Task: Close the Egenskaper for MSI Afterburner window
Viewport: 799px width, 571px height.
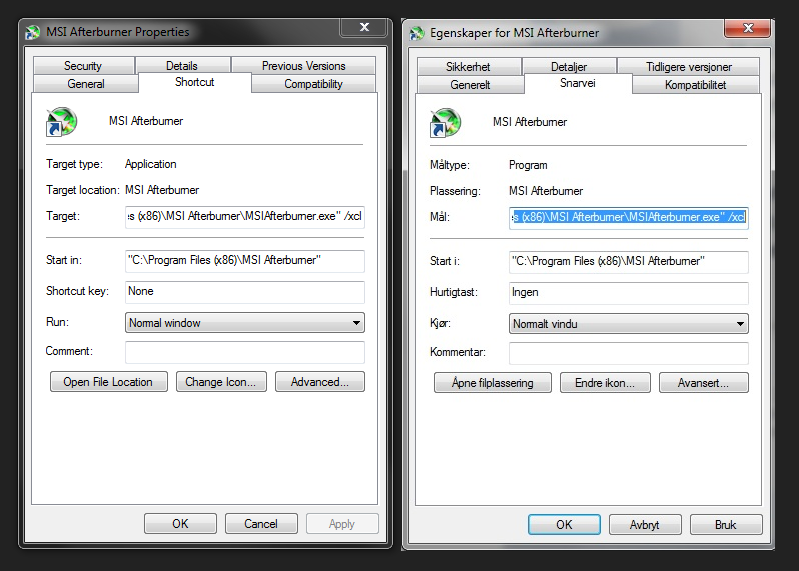Action: (x=747, y=29)
